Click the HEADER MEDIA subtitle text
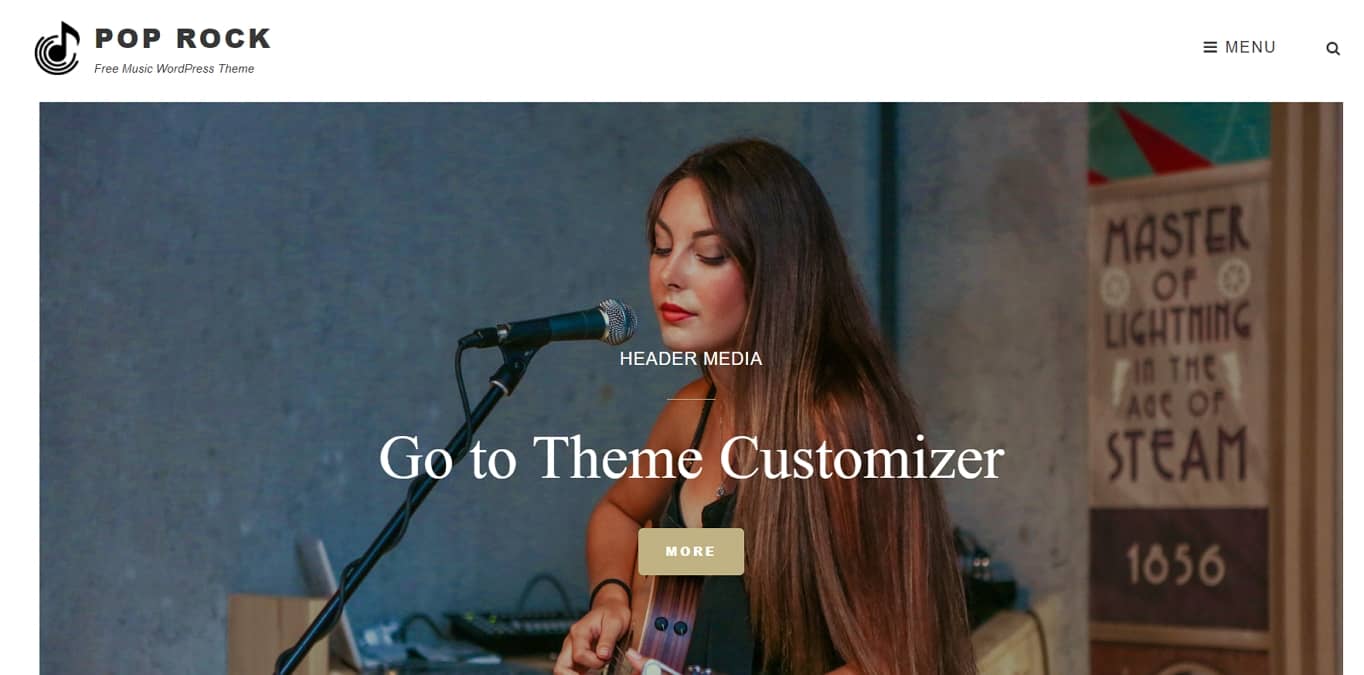1364x675 pixels. [x=691, y=358]
